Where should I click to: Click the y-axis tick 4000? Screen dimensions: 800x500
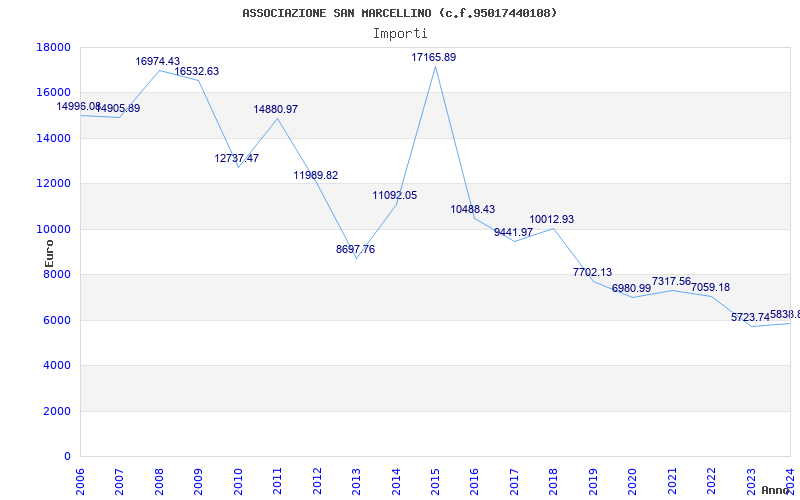click(x=57, y=365)
